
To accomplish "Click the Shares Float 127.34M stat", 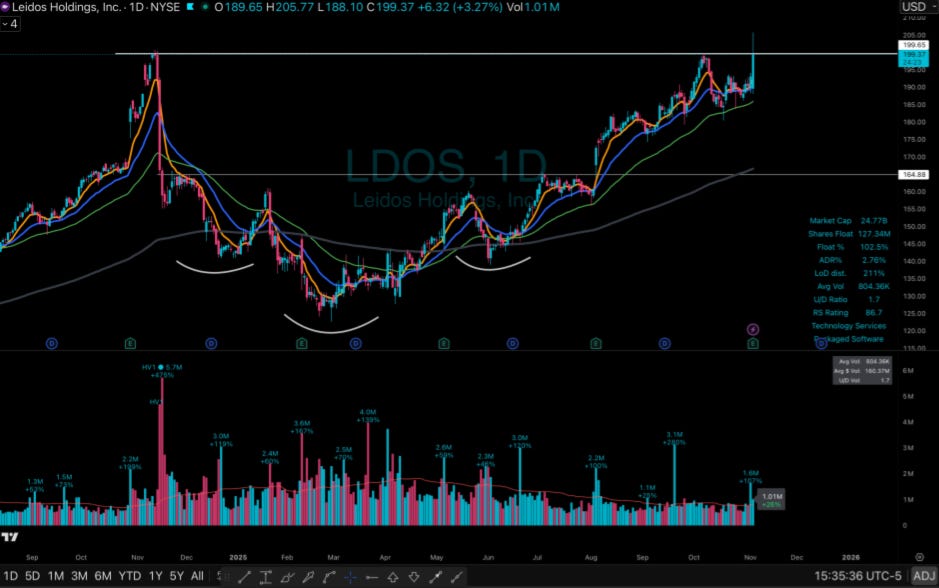I will [849, 234].
